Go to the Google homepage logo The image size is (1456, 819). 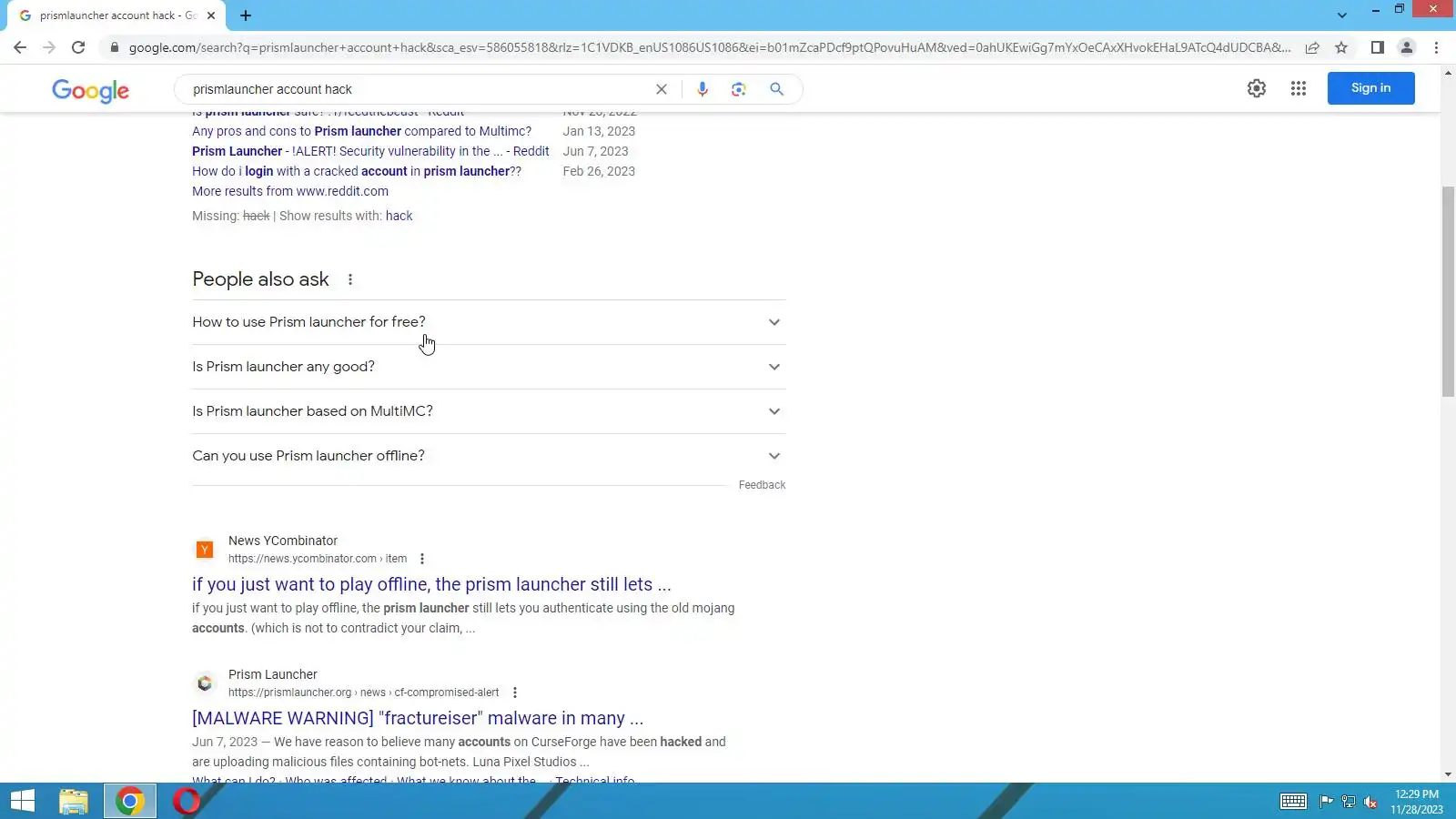[x=90, y=90]
